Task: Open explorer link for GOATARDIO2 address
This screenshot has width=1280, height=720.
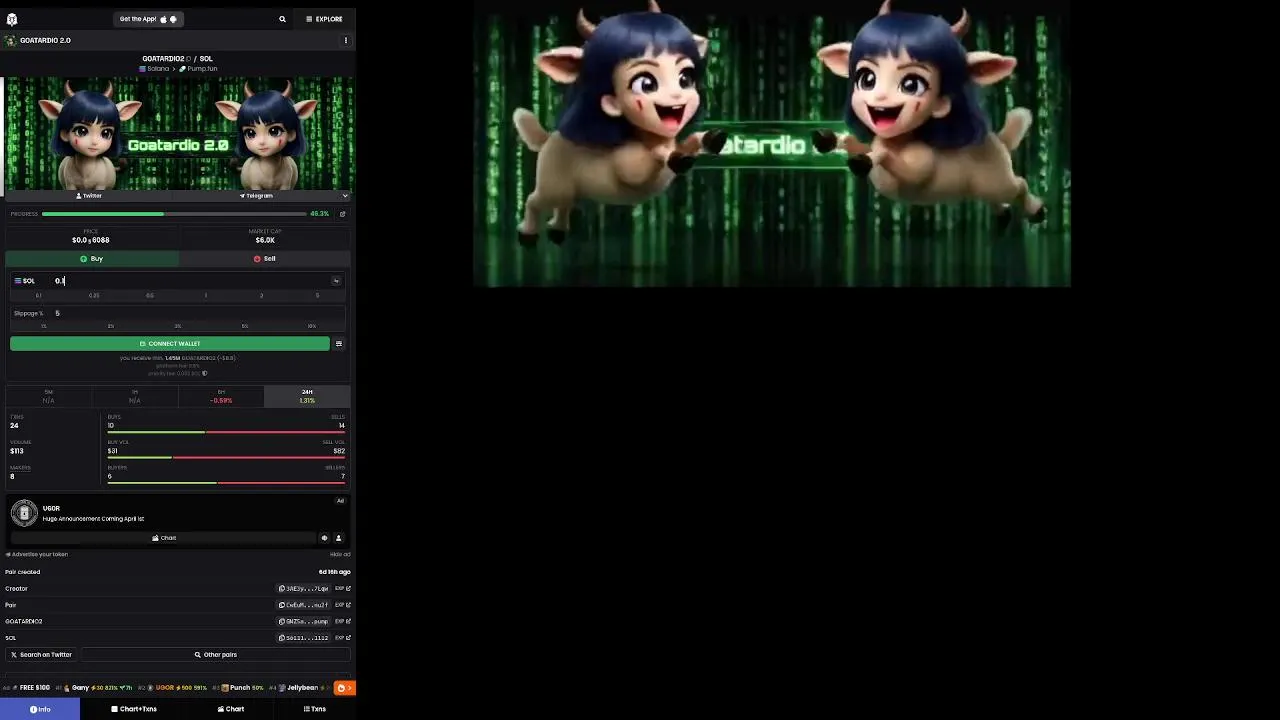Action: point(343,621)
